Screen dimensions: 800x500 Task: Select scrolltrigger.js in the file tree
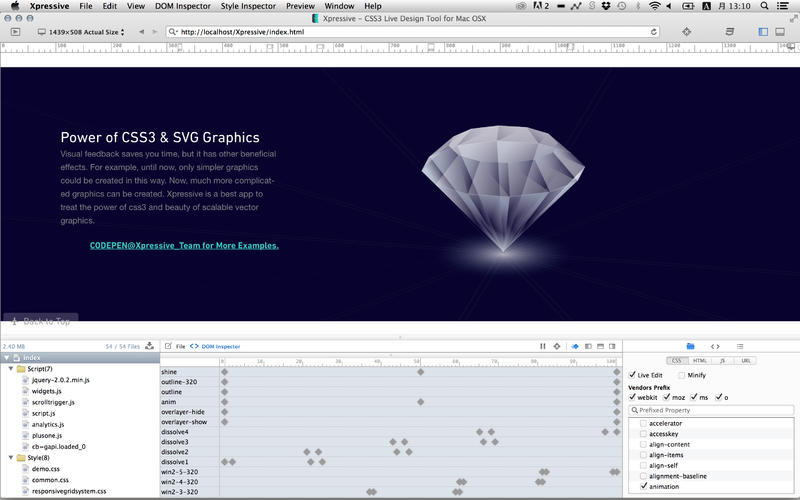pos(53,402)
